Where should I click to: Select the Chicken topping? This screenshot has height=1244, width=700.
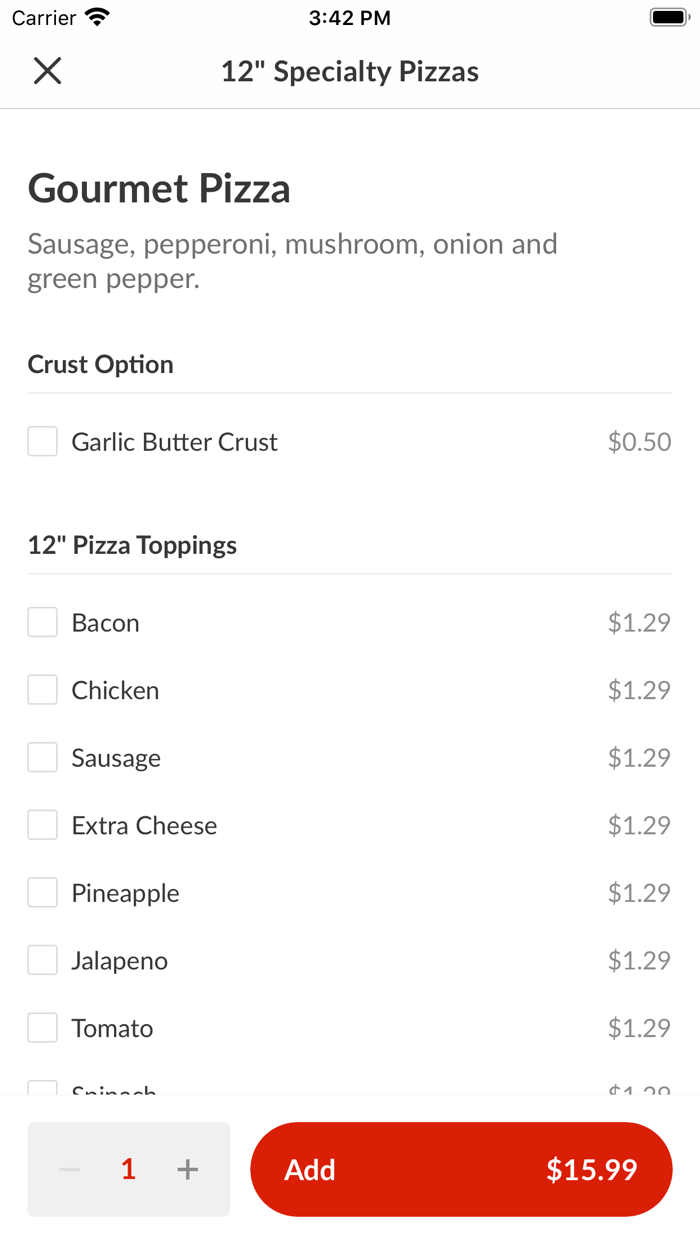tap(42, 689)
